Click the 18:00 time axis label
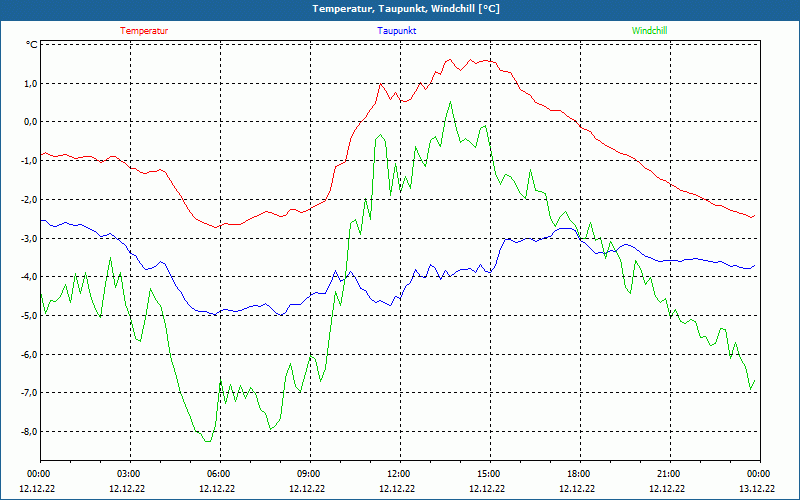The width and height of the screenshot is (800, 500). [x=579, y=474]
